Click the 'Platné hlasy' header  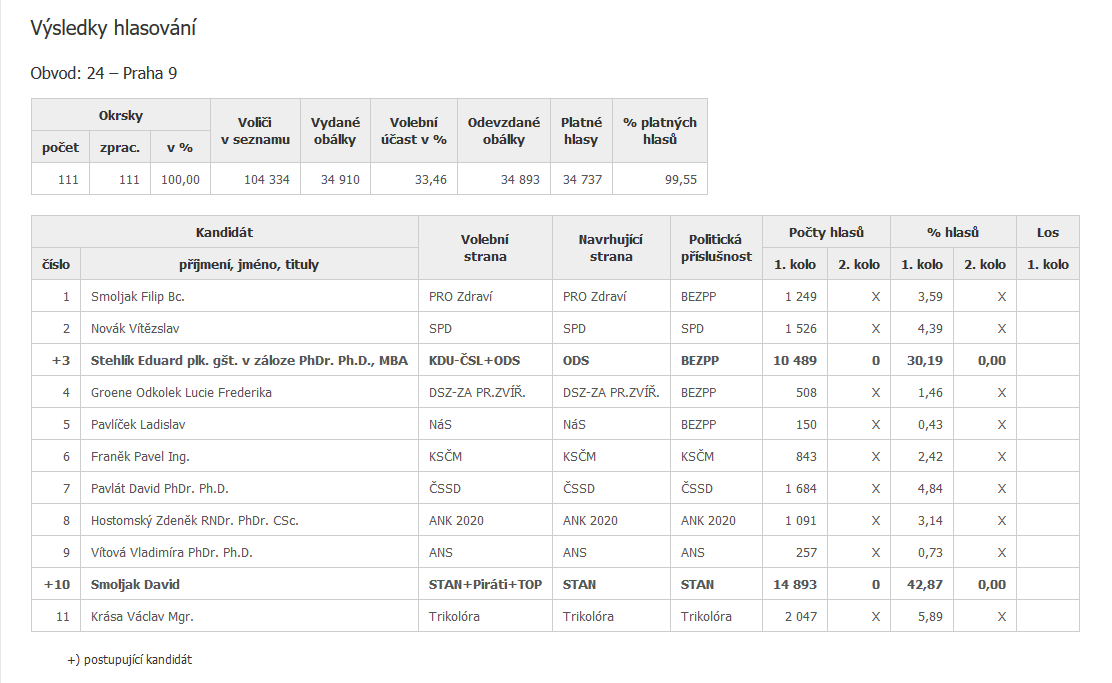point(581,131)
